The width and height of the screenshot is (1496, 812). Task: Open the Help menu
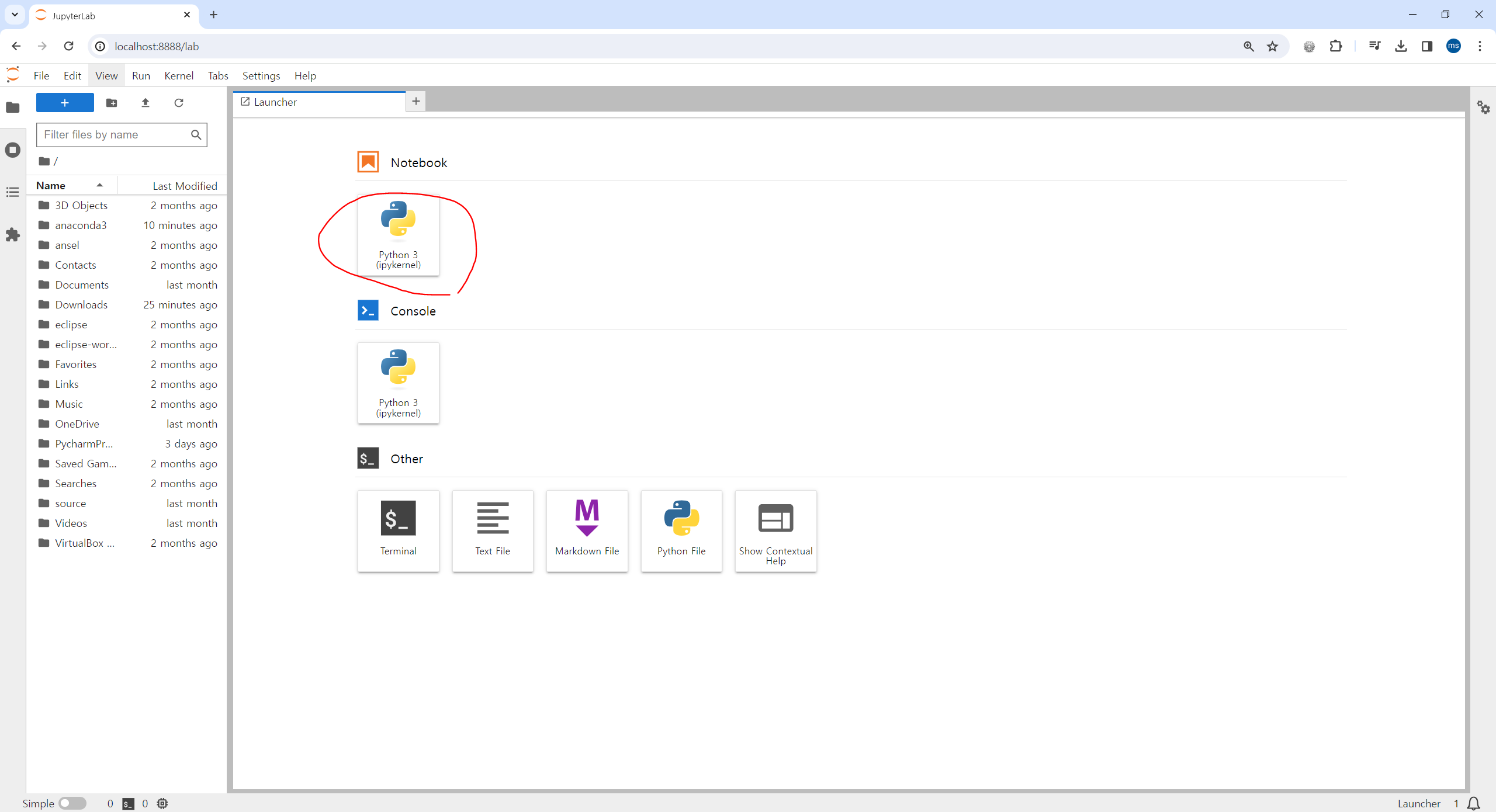pyautogui.click(x=305, y=75)
